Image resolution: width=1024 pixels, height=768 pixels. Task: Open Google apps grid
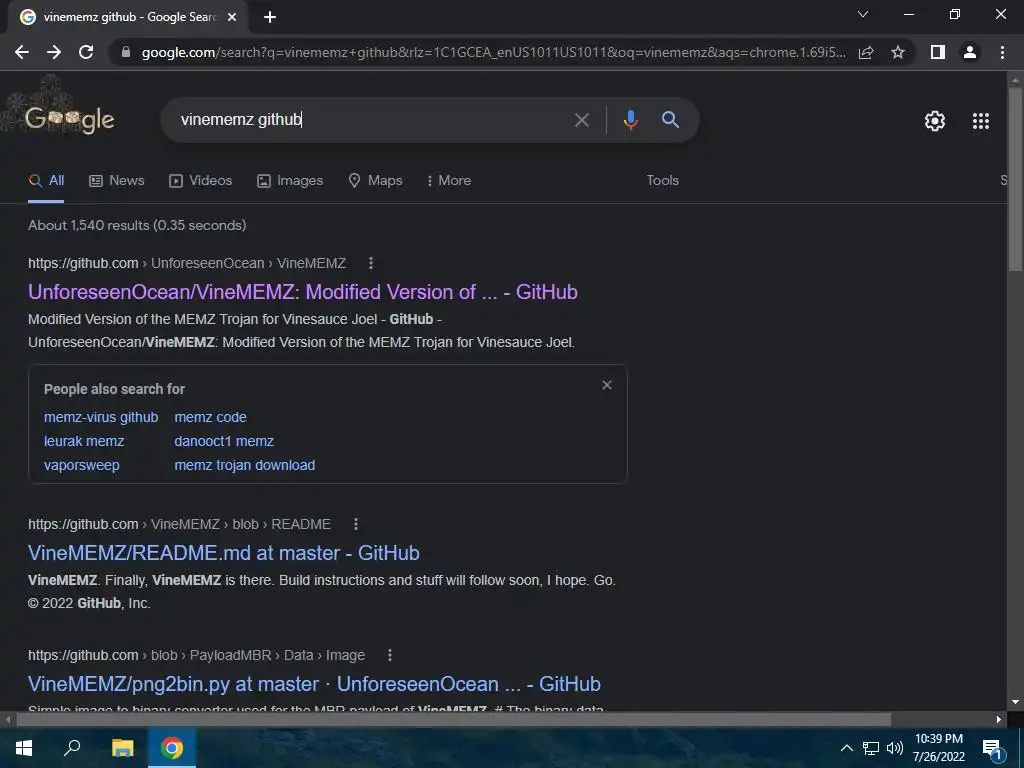pos(981,121)
